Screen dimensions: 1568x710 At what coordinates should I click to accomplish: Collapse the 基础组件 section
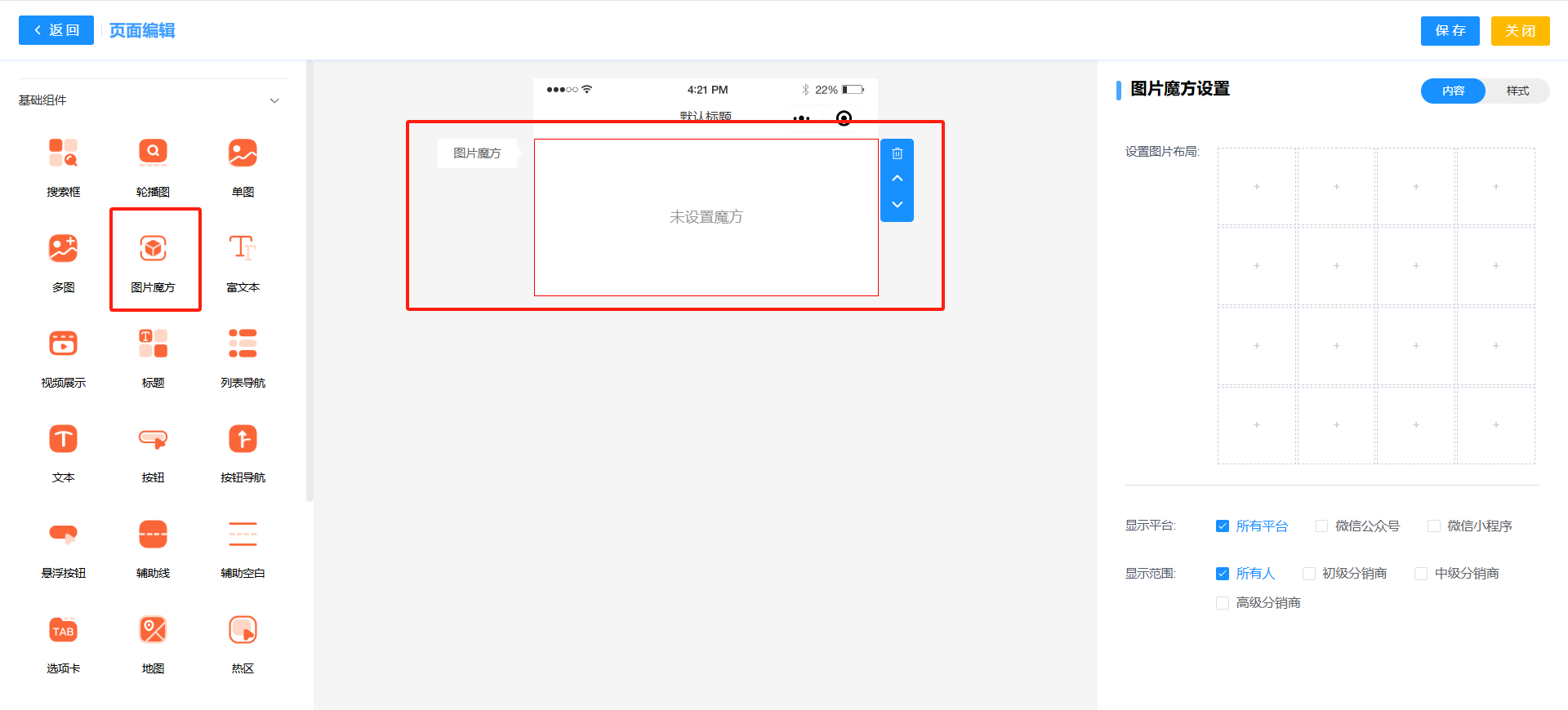[274, 100]
